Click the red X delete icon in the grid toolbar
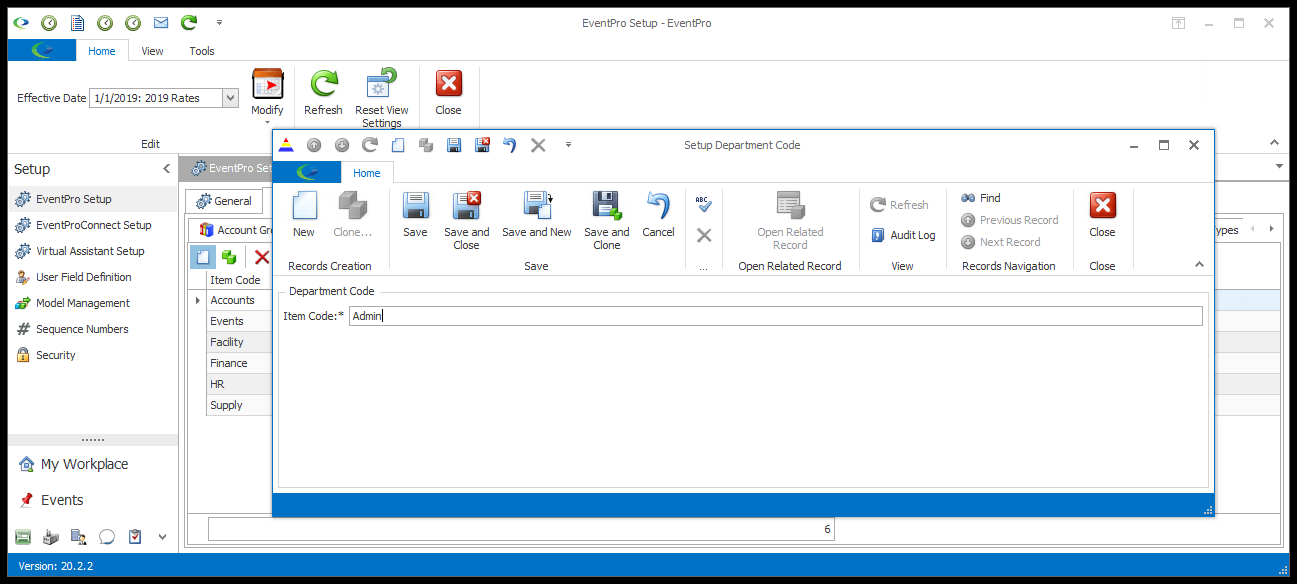The height and width of the screenshot is (584, 1297). click(262, 257)
